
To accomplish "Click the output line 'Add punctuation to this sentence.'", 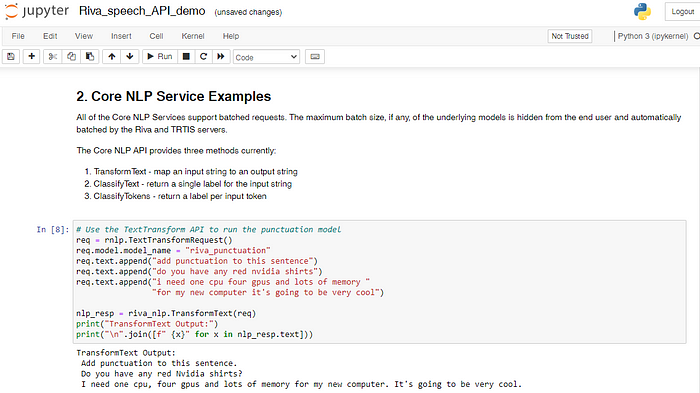I will pos(159,364).
